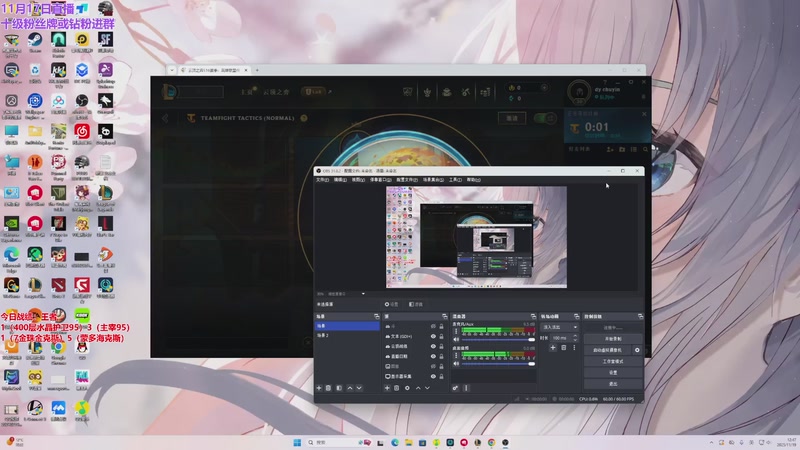
Task: Open advanced audio properties gears in mixer
Action: [455, 388]
